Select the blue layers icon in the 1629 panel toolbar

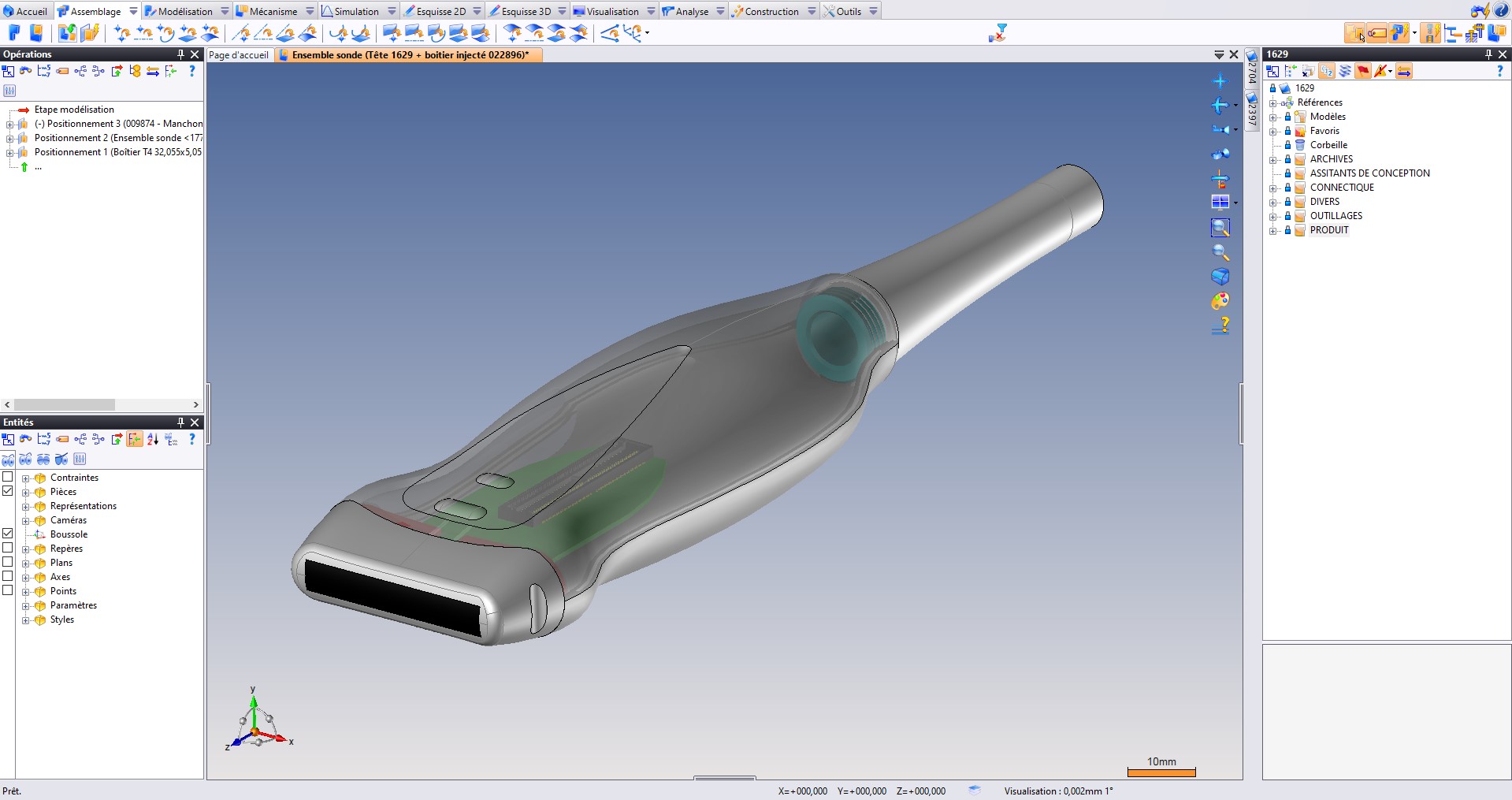tap(1345, 71)
